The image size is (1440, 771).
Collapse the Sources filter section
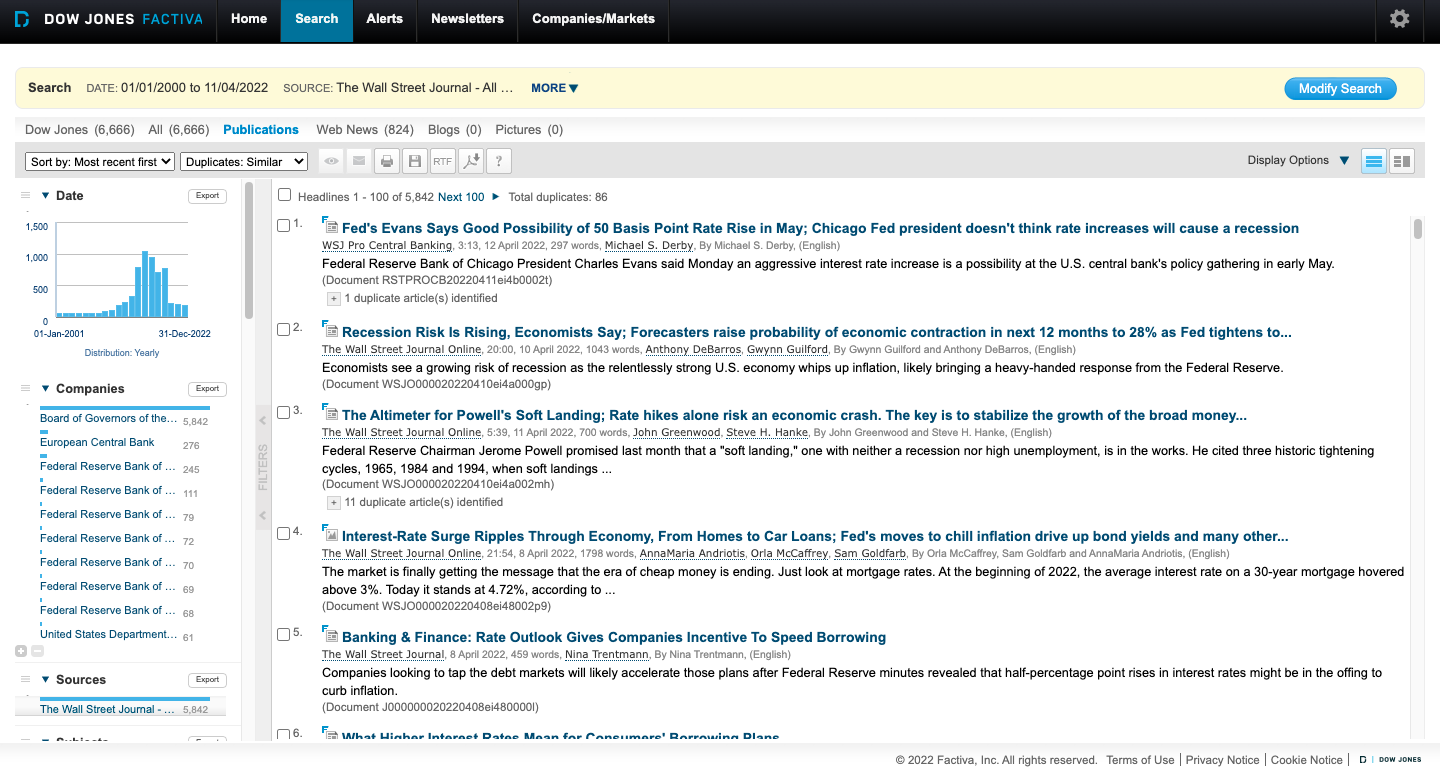click(x=45, y=680)
